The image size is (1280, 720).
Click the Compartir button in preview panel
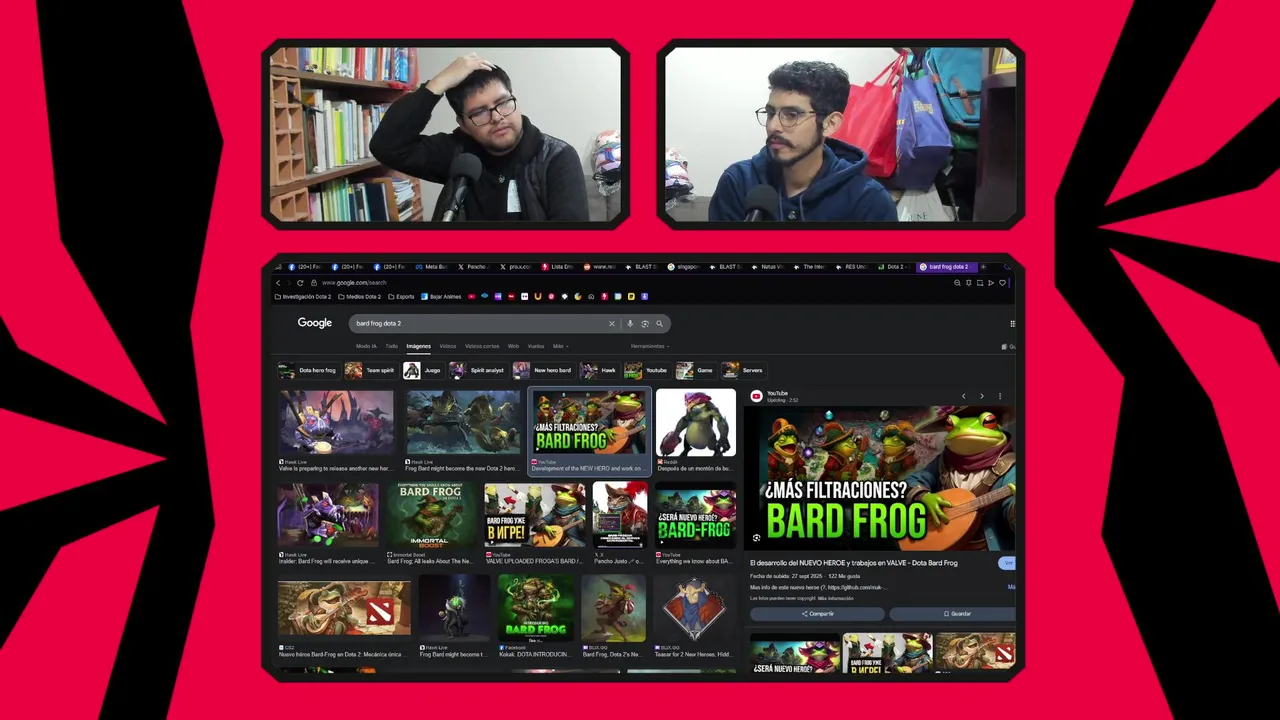(818, 614)
